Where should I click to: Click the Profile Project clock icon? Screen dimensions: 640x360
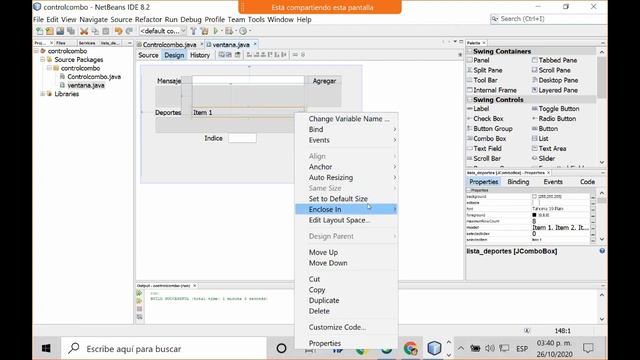(x=243, y=31)
